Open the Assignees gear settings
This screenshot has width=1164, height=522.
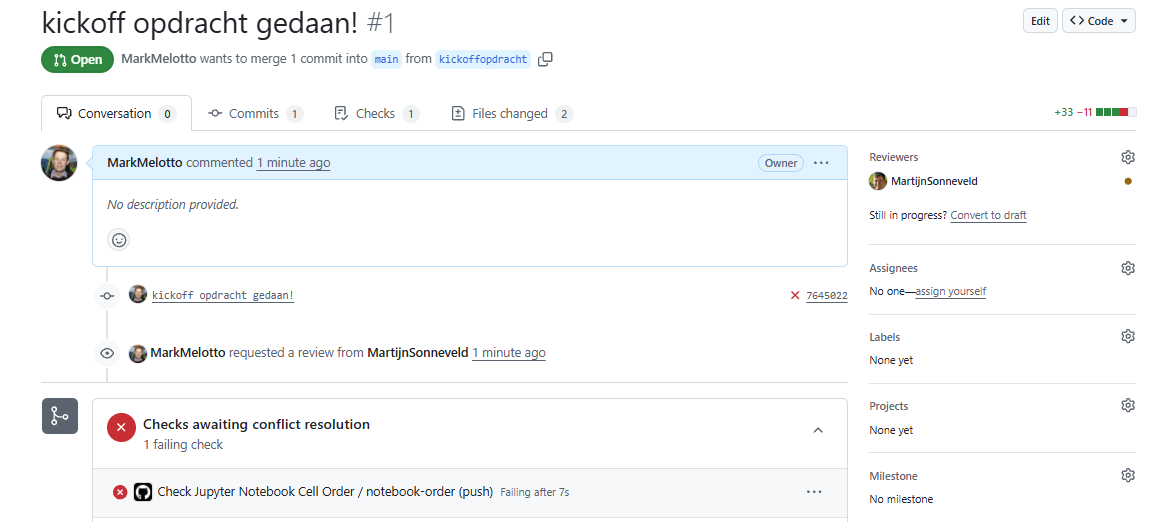pos(1128,268)
